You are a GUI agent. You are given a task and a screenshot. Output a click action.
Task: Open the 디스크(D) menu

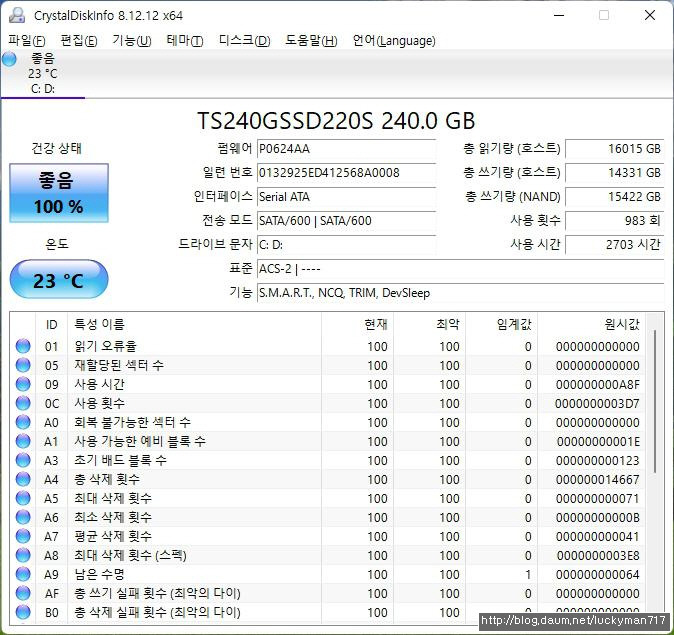(245, 40)
